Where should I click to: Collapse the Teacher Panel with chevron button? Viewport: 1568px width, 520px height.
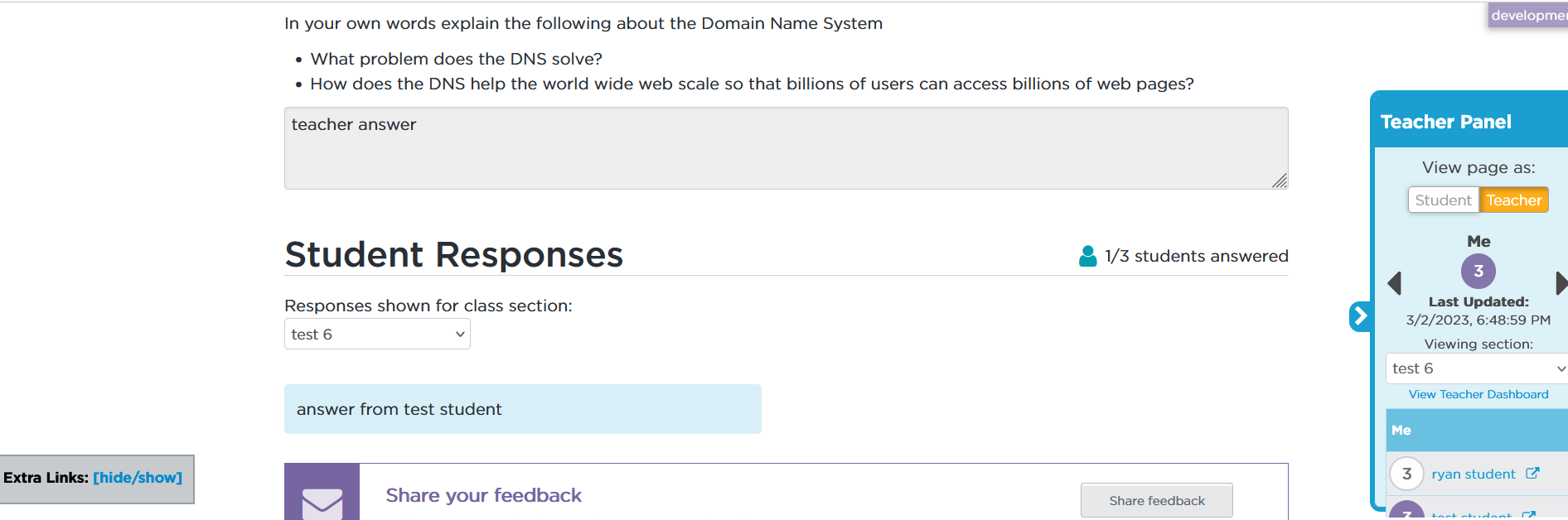1360,315
